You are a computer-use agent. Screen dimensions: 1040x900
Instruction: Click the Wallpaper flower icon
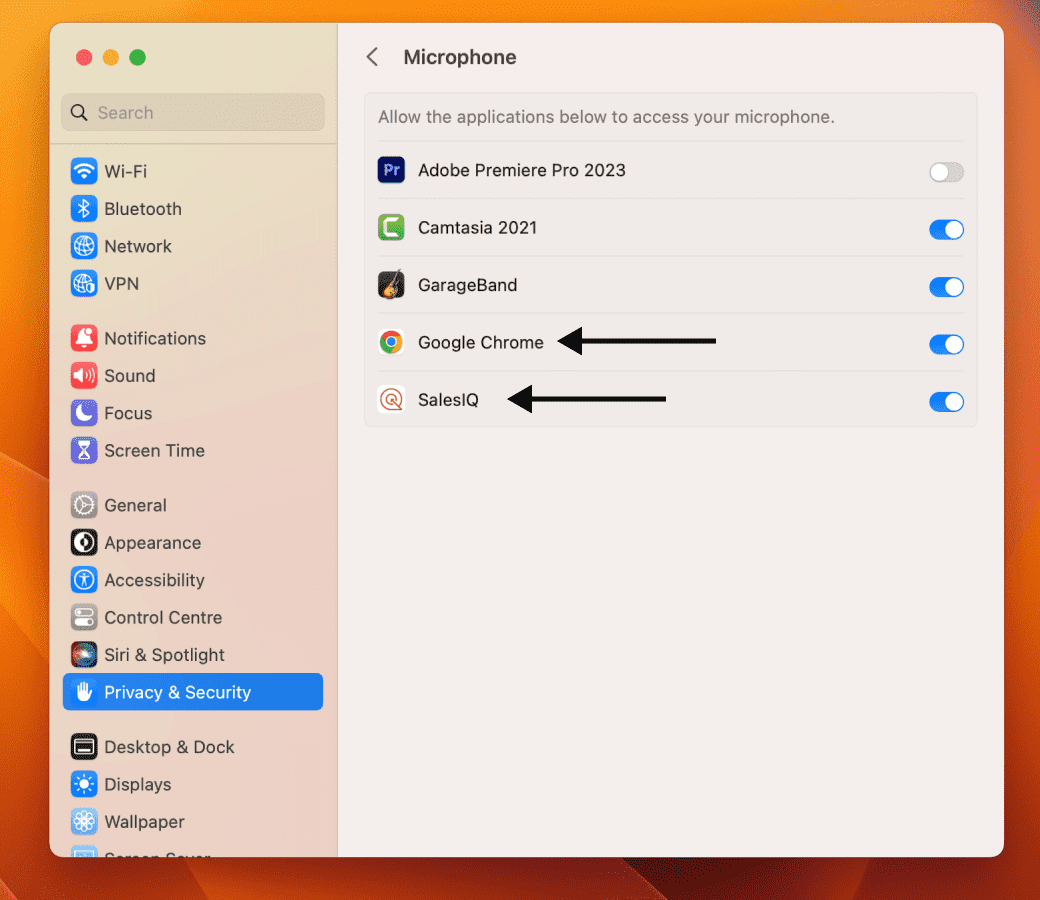coord(84,822)
